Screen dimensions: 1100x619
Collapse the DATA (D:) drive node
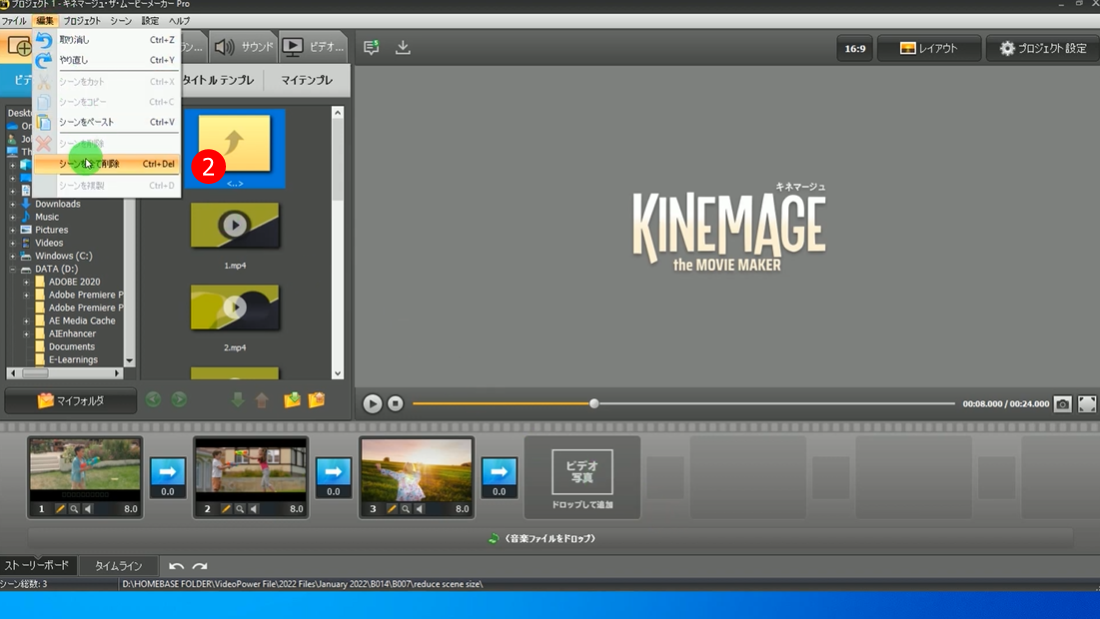[13, 269]
